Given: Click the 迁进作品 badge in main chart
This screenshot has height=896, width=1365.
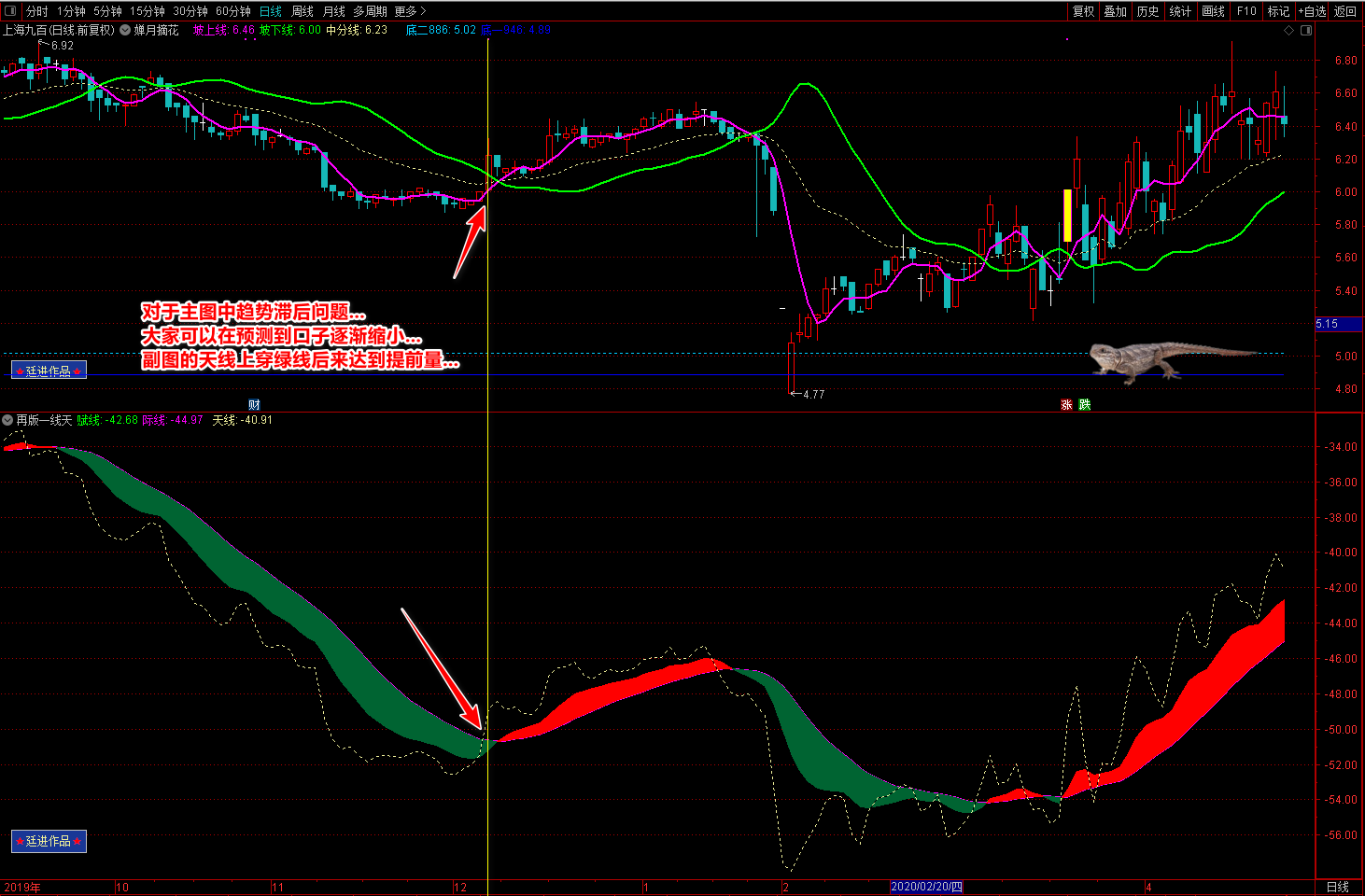Looking at the screenshot, I should tap(49, 371).
